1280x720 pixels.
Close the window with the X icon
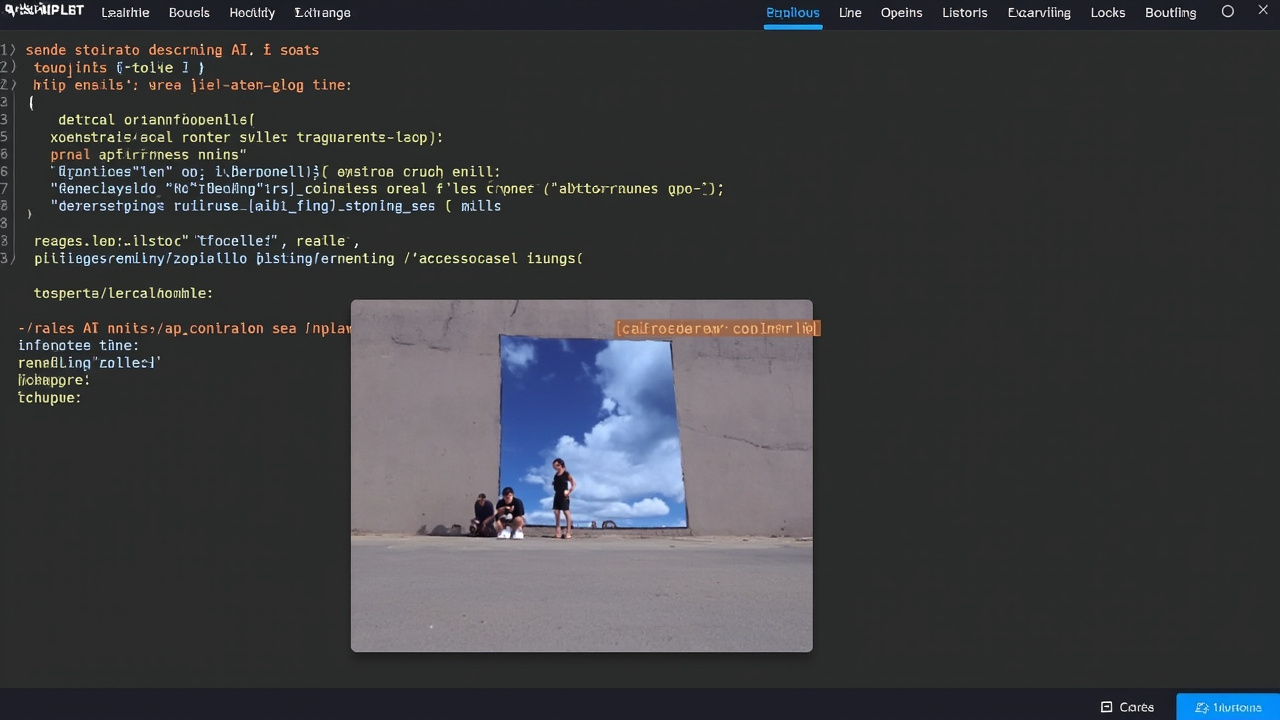(x=1263, y=11)
